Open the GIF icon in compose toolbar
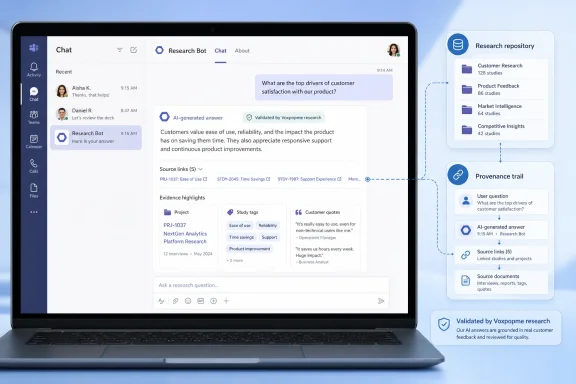This screenshot has width=576, height=384. pyautogui.click(x=201, y=301)
